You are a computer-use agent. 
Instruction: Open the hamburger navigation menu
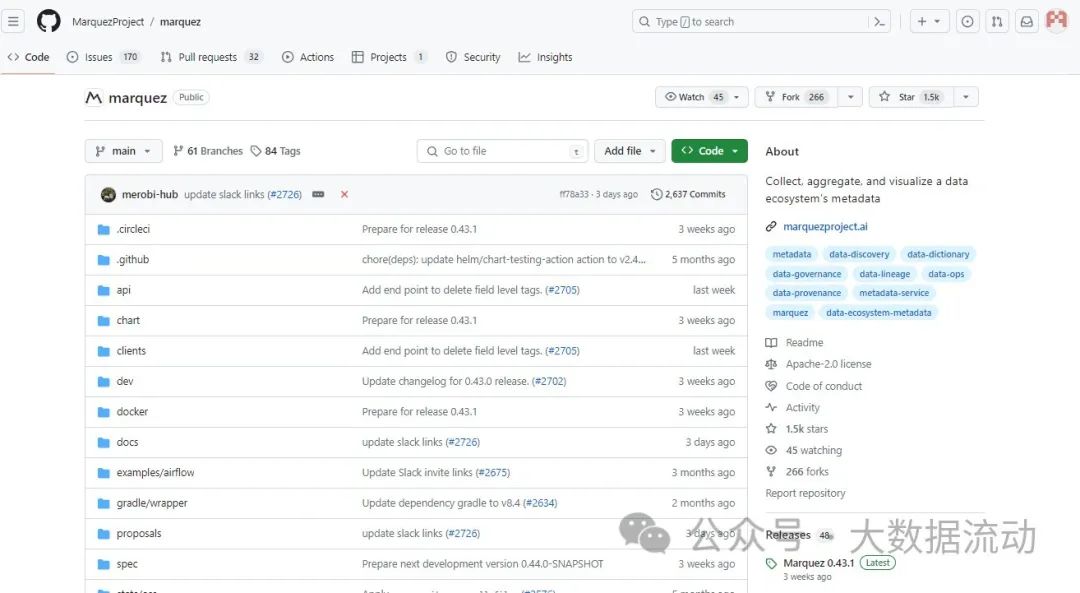pos(13,21)
